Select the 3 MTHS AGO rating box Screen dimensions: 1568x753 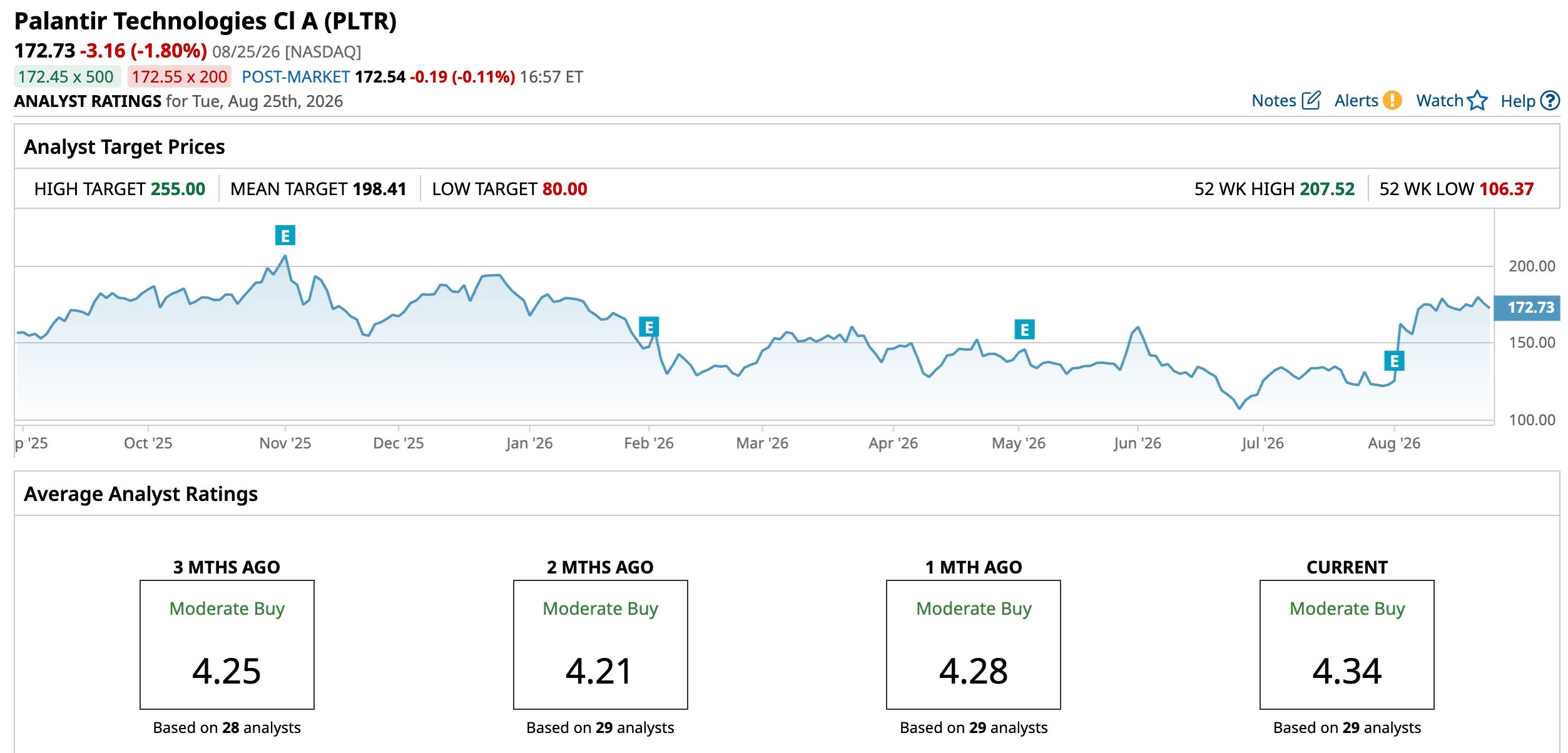227,645
